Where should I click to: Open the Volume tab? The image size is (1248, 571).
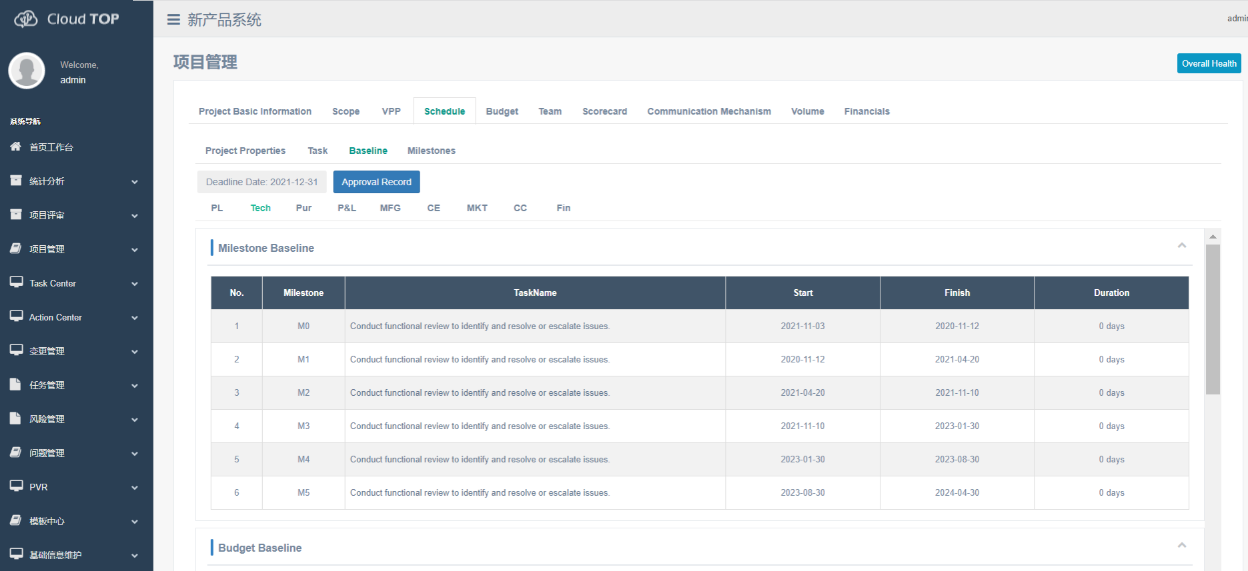click(x=808, y=111)
